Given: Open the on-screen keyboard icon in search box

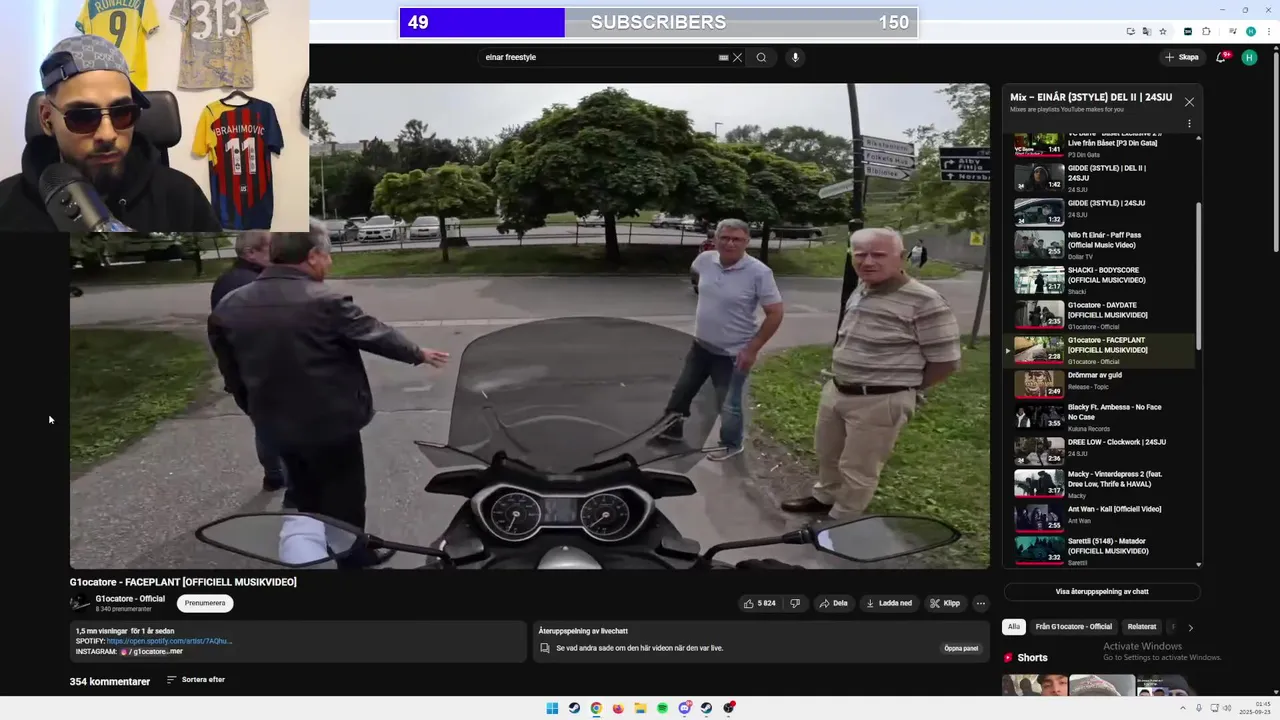Looking at the screenshot, I should (723, 58).
